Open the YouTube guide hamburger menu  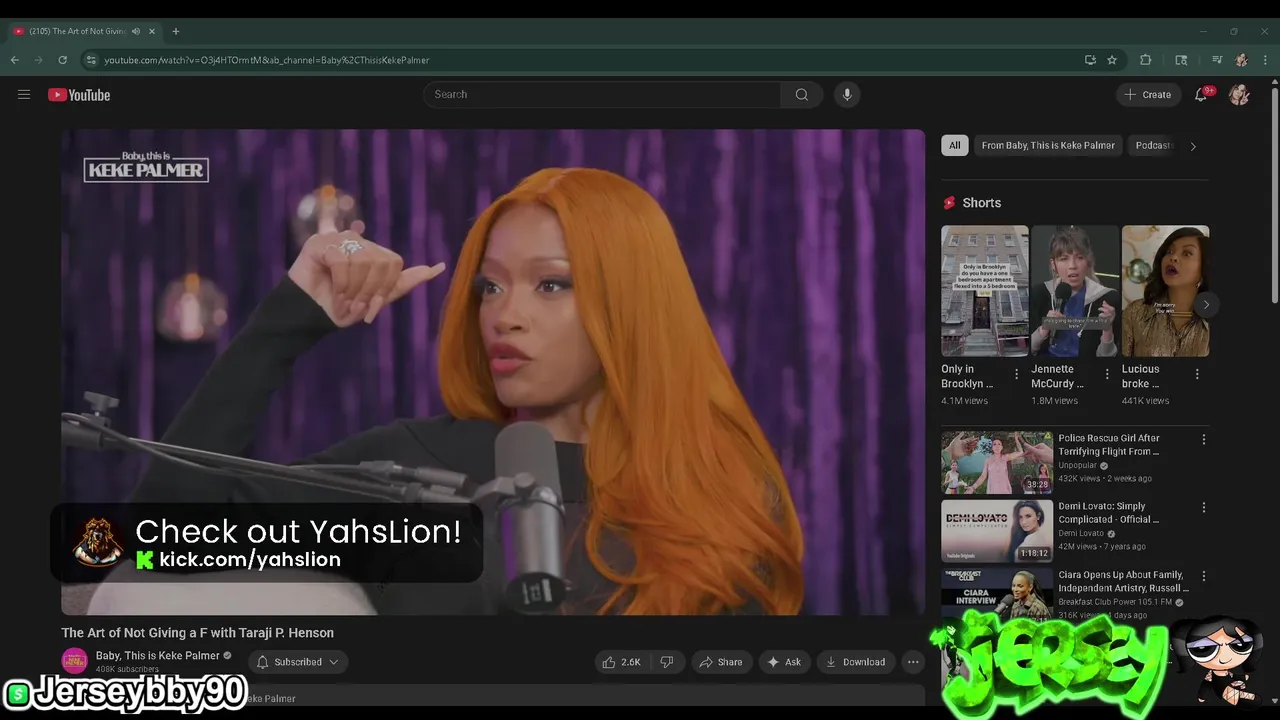(x=24, y=95)
